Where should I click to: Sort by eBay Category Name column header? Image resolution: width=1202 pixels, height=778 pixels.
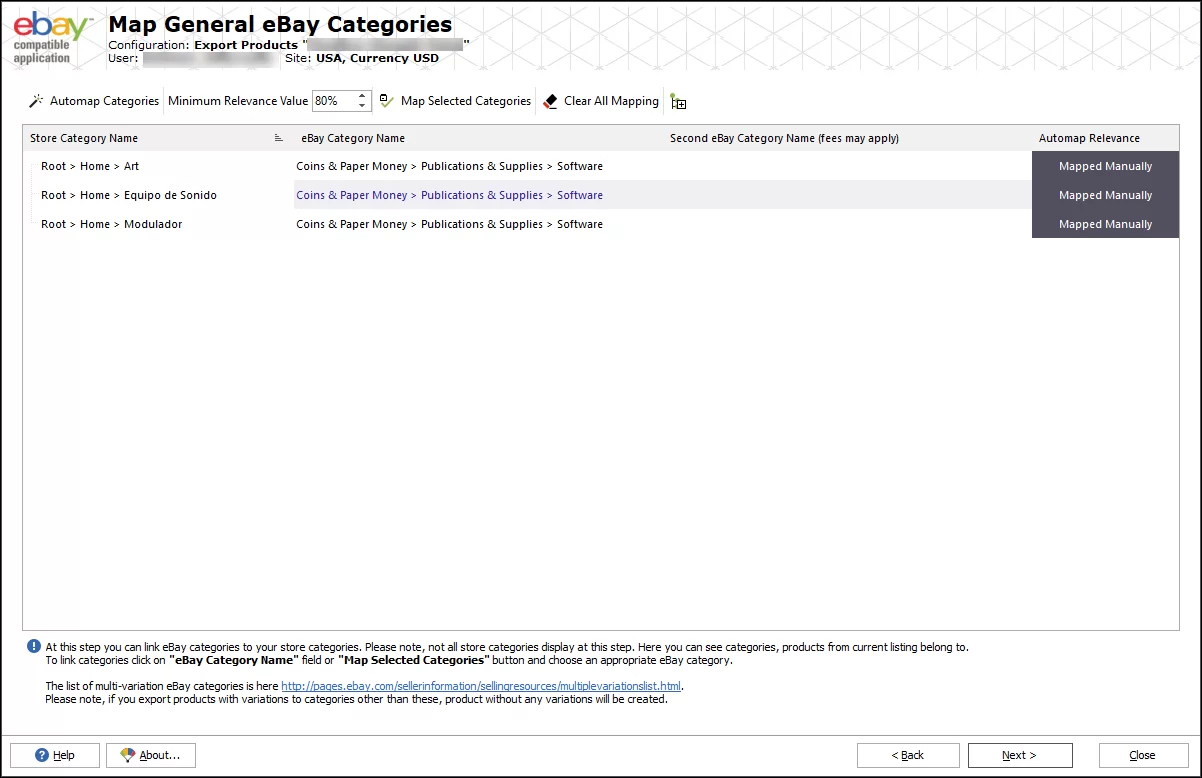point(353,138)
